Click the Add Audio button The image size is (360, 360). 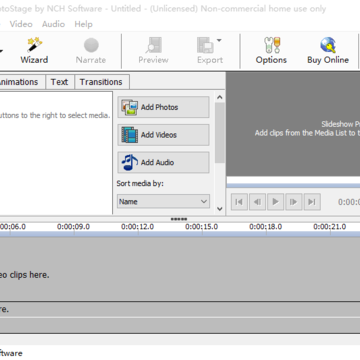[x=163, y=162]
